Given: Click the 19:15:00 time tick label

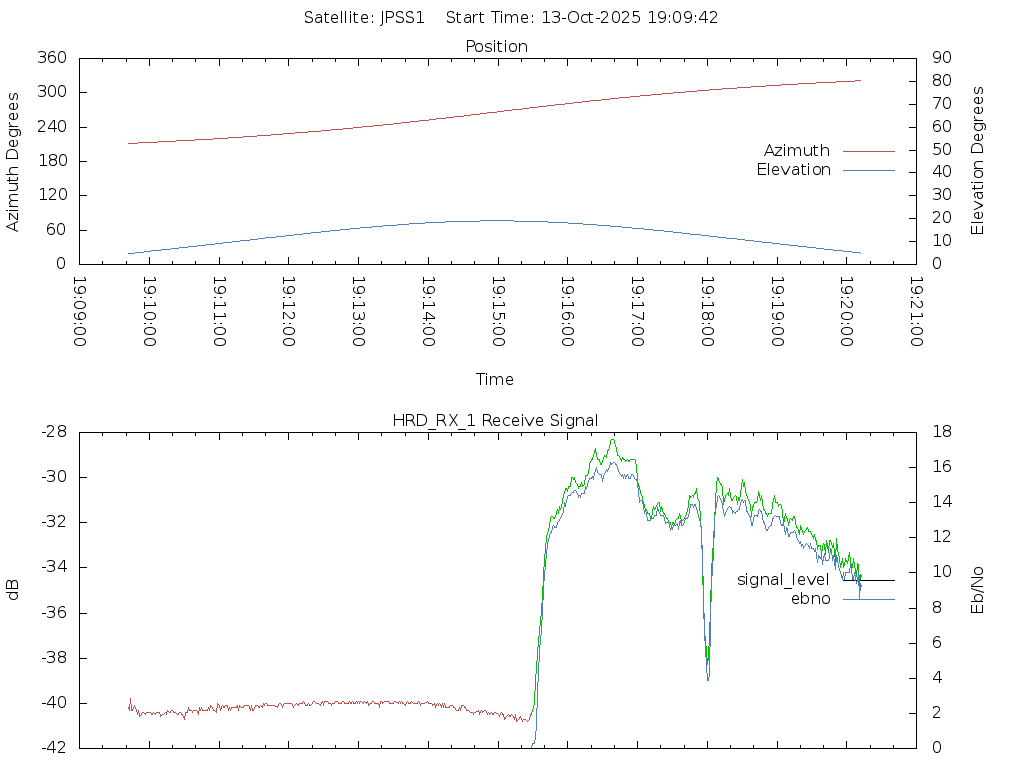Looking at the screenshot, I should pyautogui.click(x=498, y=312).
